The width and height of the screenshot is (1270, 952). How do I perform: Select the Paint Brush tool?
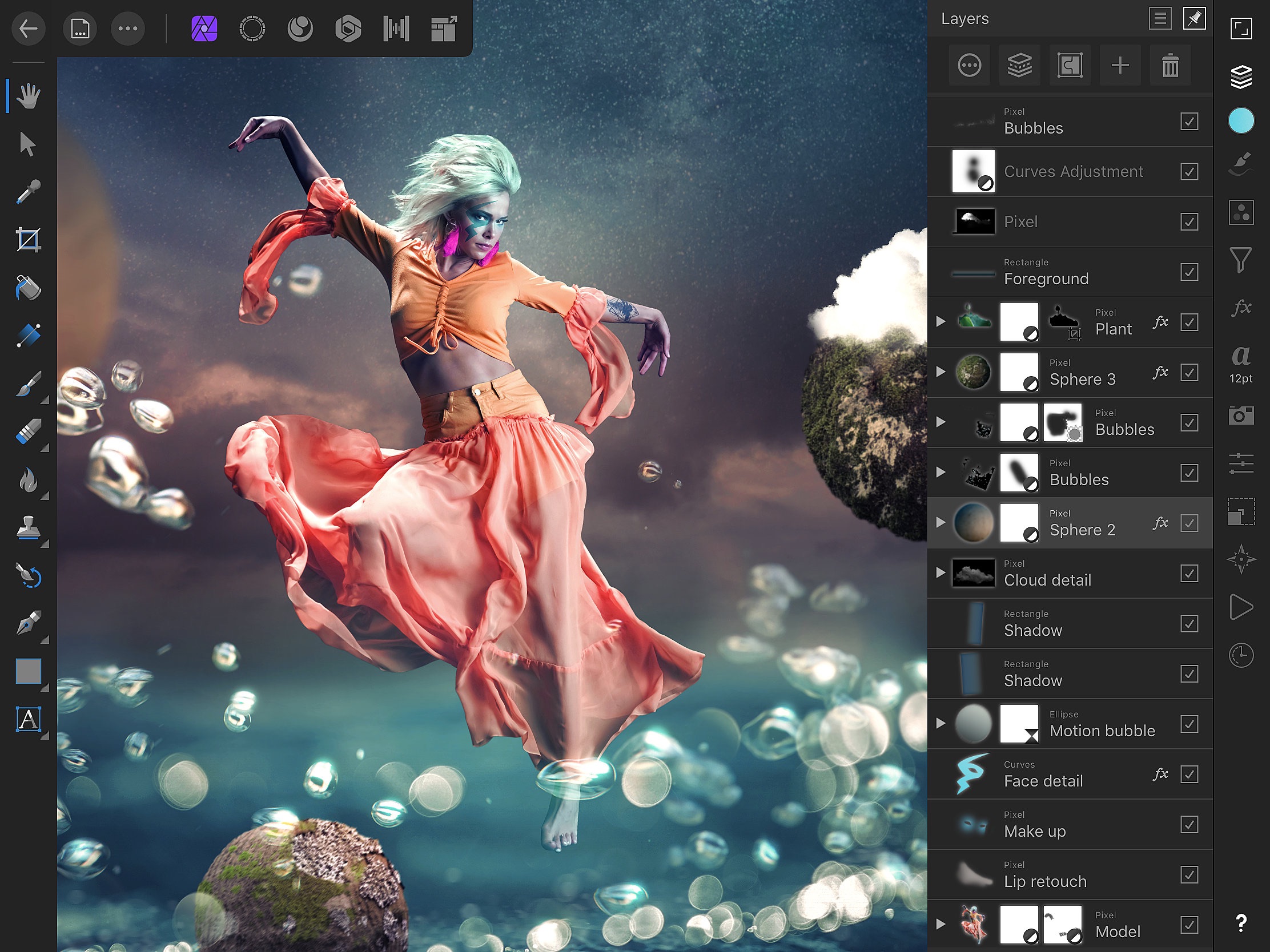pos(28,384)
